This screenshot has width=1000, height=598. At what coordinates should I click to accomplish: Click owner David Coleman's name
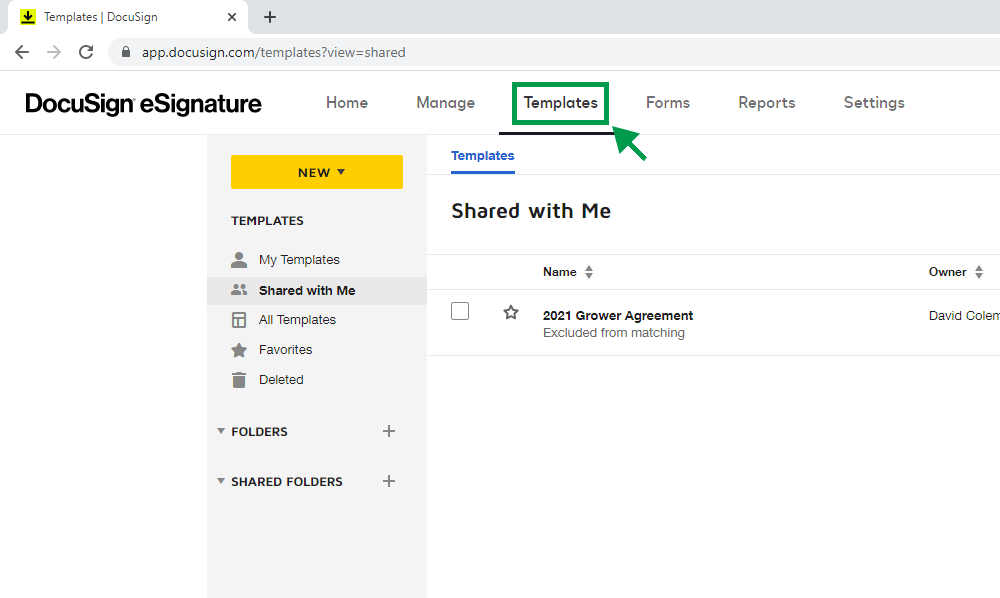[x=963, y=314]
